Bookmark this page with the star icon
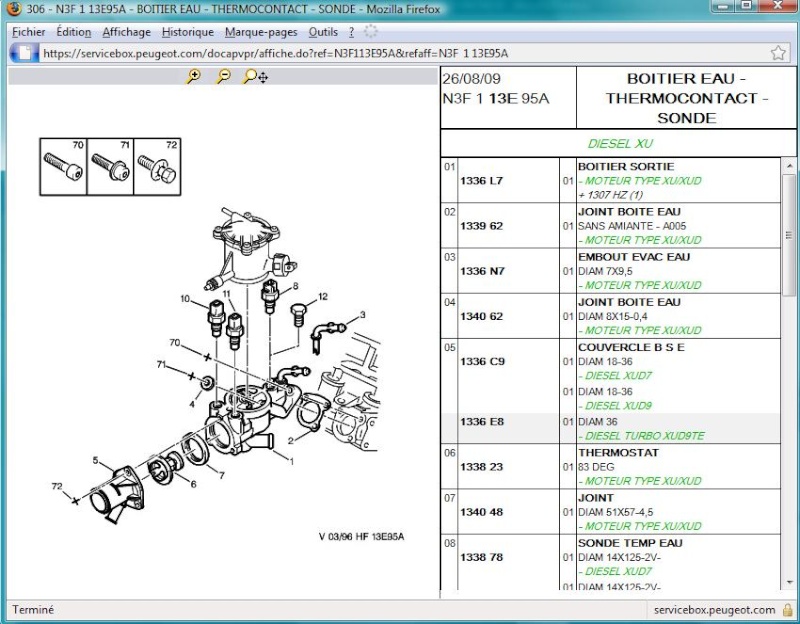This screenshot has width=800, height=624. tap(778, 53)
